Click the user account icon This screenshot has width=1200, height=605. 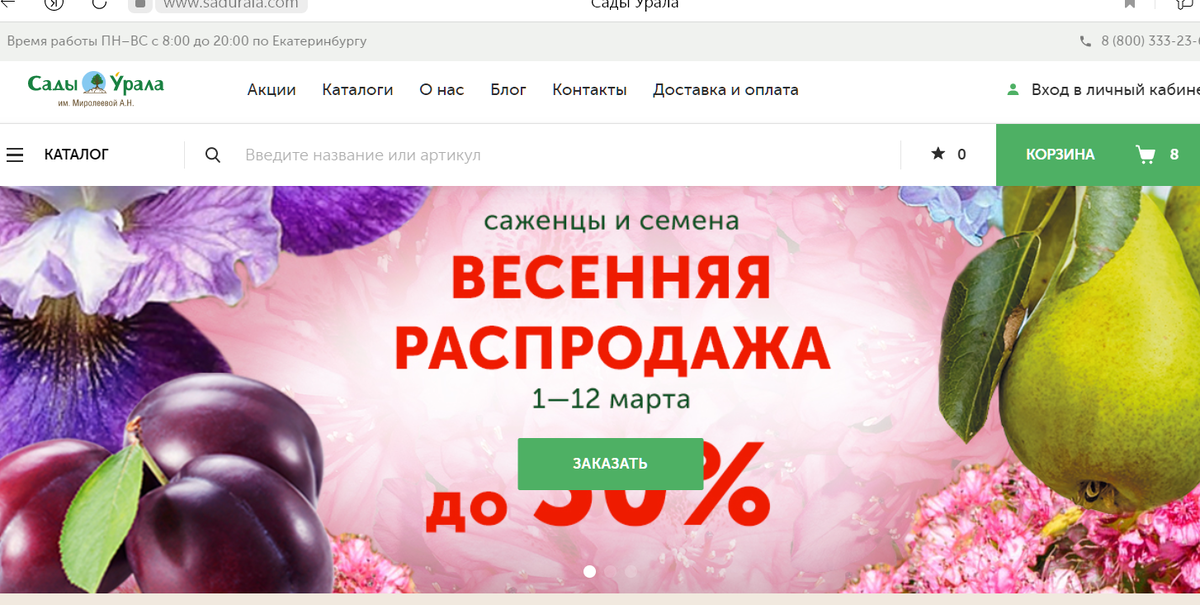tap(1012, 90)
